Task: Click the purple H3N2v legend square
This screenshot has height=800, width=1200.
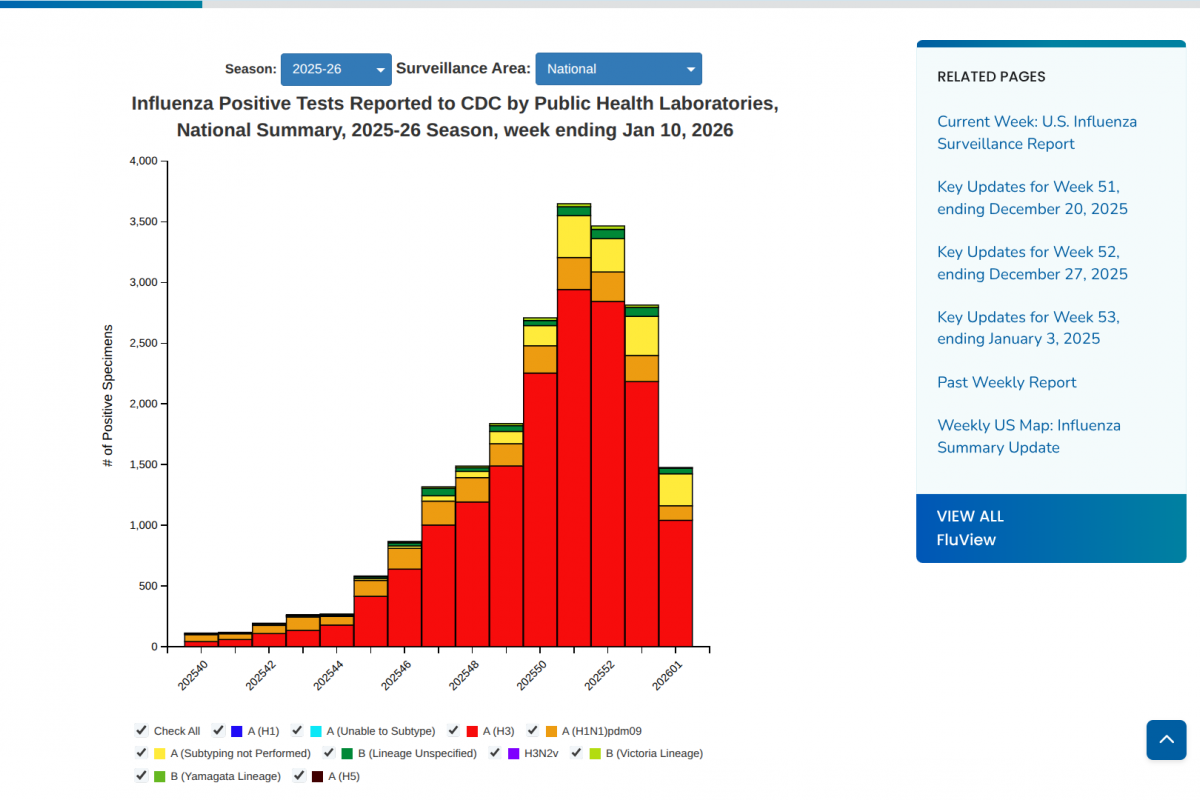Action: tap(514, 753)
